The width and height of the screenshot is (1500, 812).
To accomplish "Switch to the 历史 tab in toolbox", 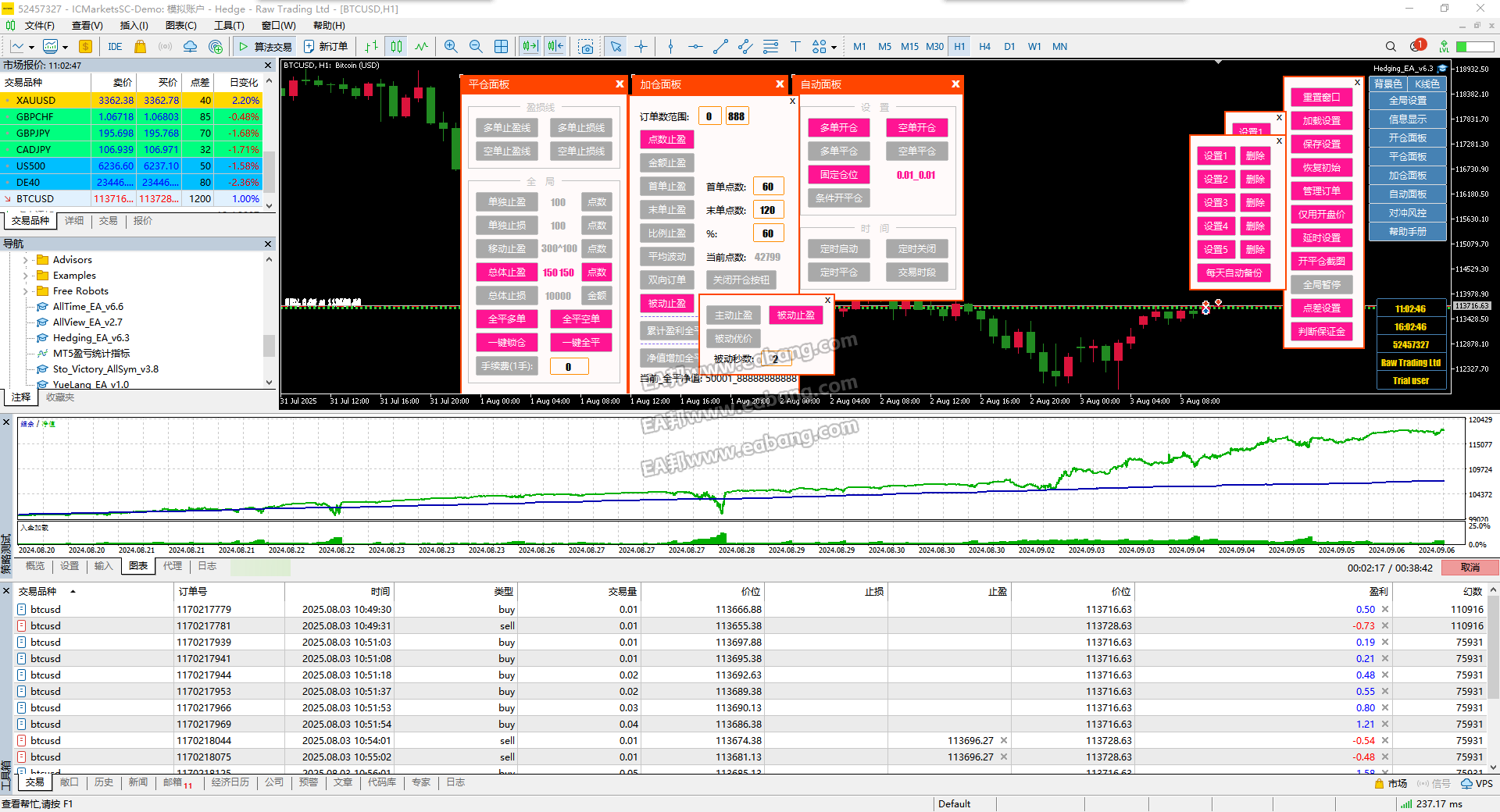I will coord(103,782).
